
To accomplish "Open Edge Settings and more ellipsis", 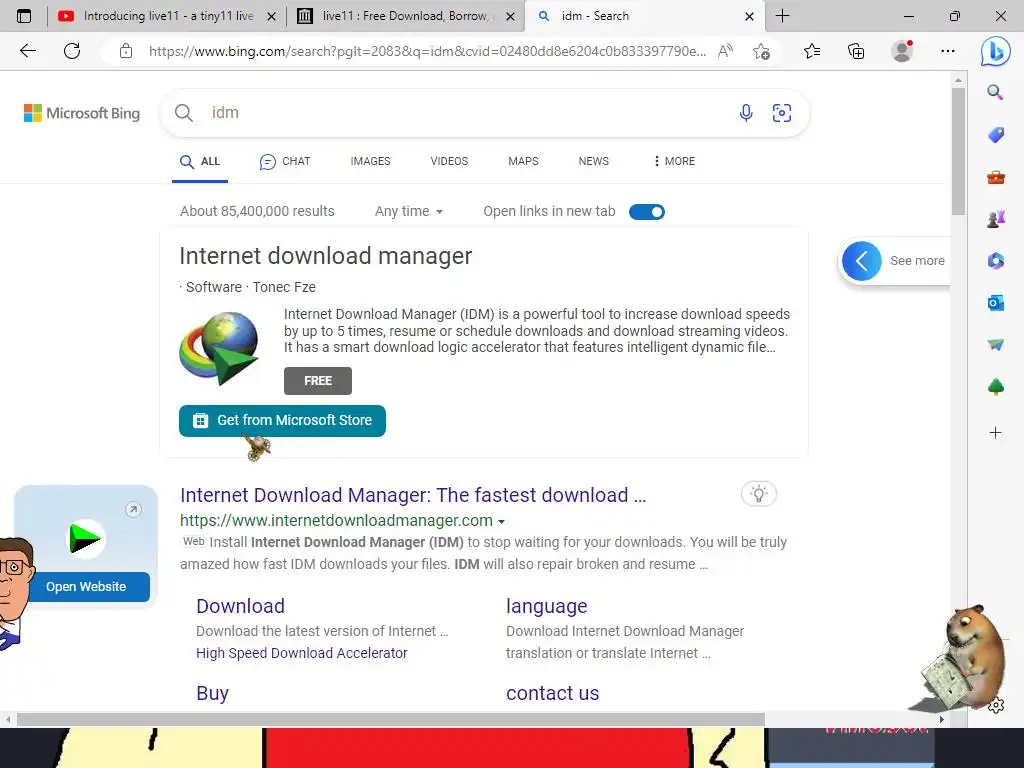I will pyautogui.click(x=948, y=51).
